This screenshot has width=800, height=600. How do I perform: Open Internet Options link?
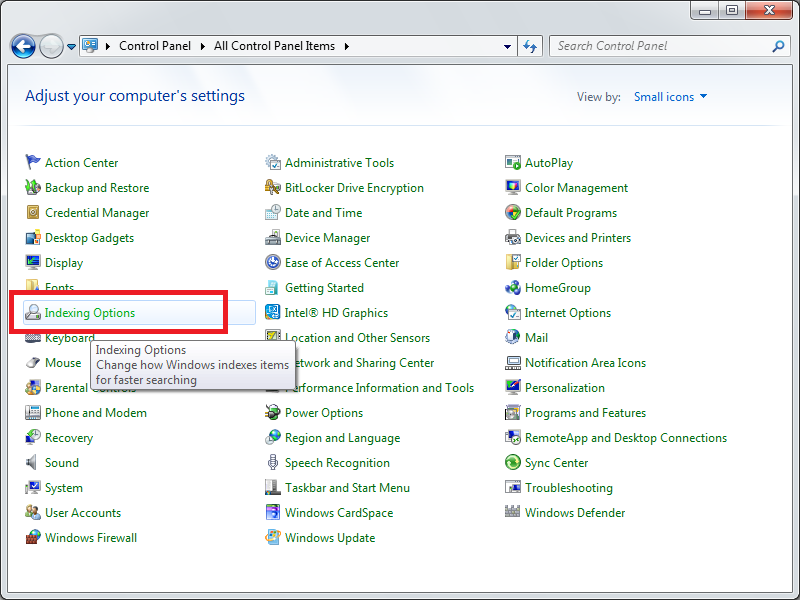coord(568,313)
